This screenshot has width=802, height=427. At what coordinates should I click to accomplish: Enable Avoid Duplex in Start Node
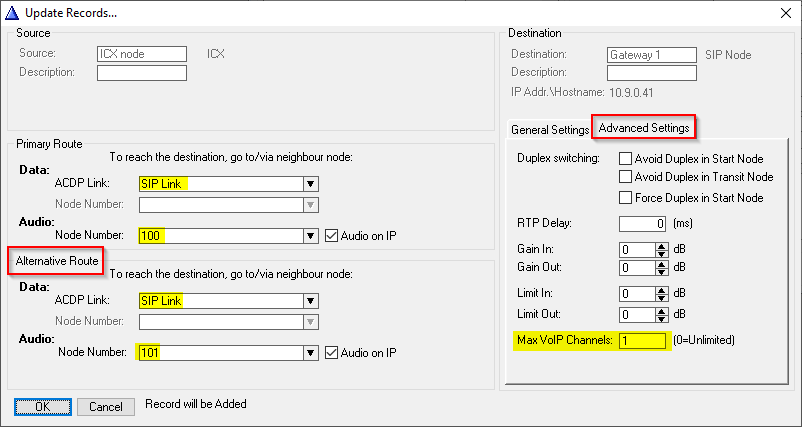pyautogui.click(x=626, y=158)
